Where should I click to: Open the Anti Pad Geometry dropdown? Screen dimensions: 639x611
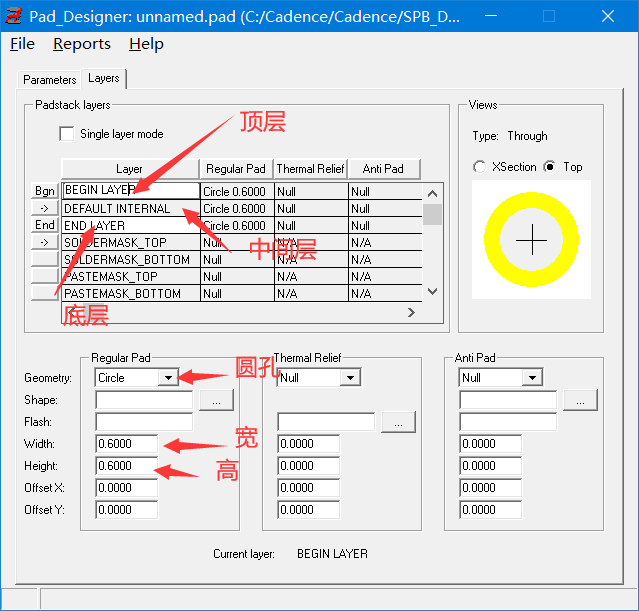pyautogui.click(x=532, y=378)
